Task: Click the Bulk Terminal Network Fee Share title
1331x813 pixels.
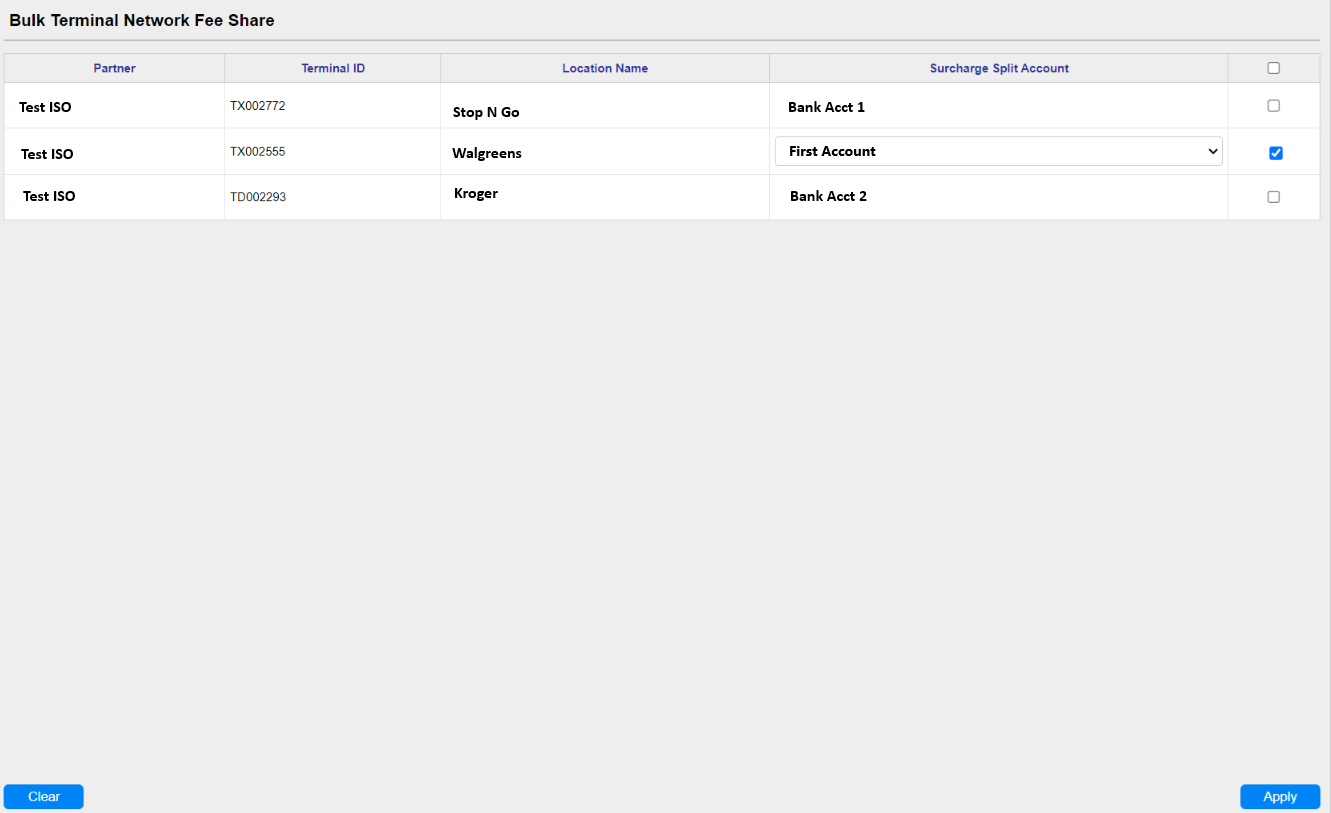Action: [x=142, y=20]
